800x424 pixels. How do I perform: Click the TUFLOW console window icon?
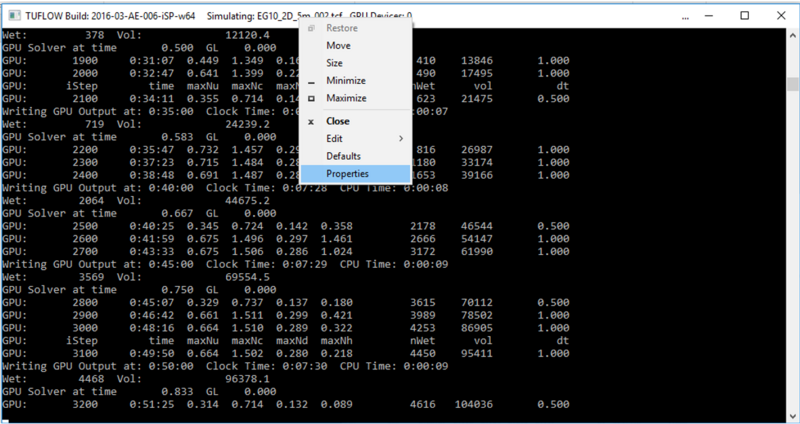point(14,15)
